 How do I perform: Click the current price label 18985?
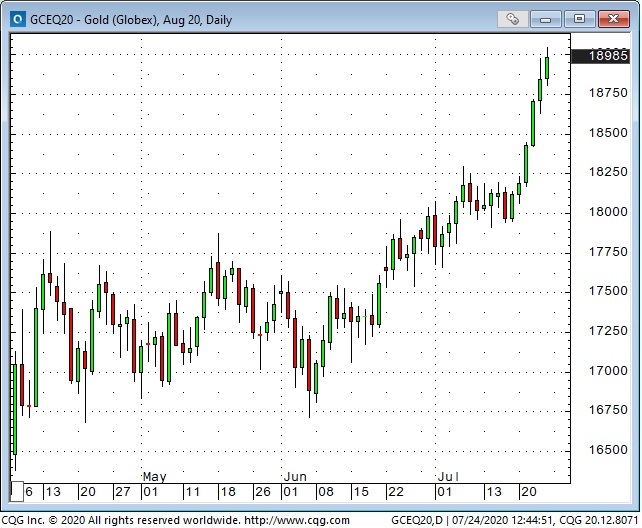(x=600, y=56)
